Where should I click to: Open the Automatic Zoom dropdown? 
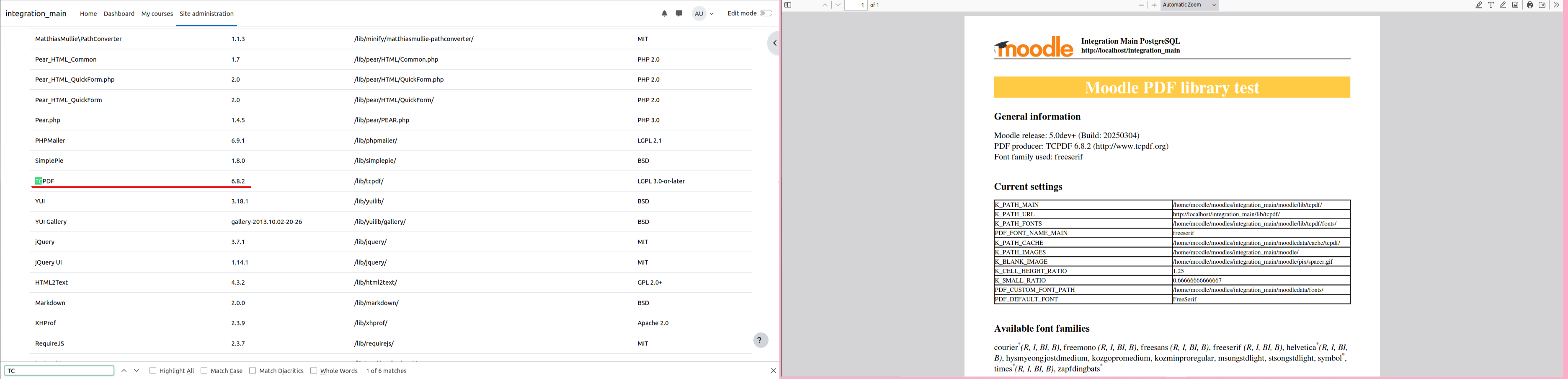tap(1189, 5)
